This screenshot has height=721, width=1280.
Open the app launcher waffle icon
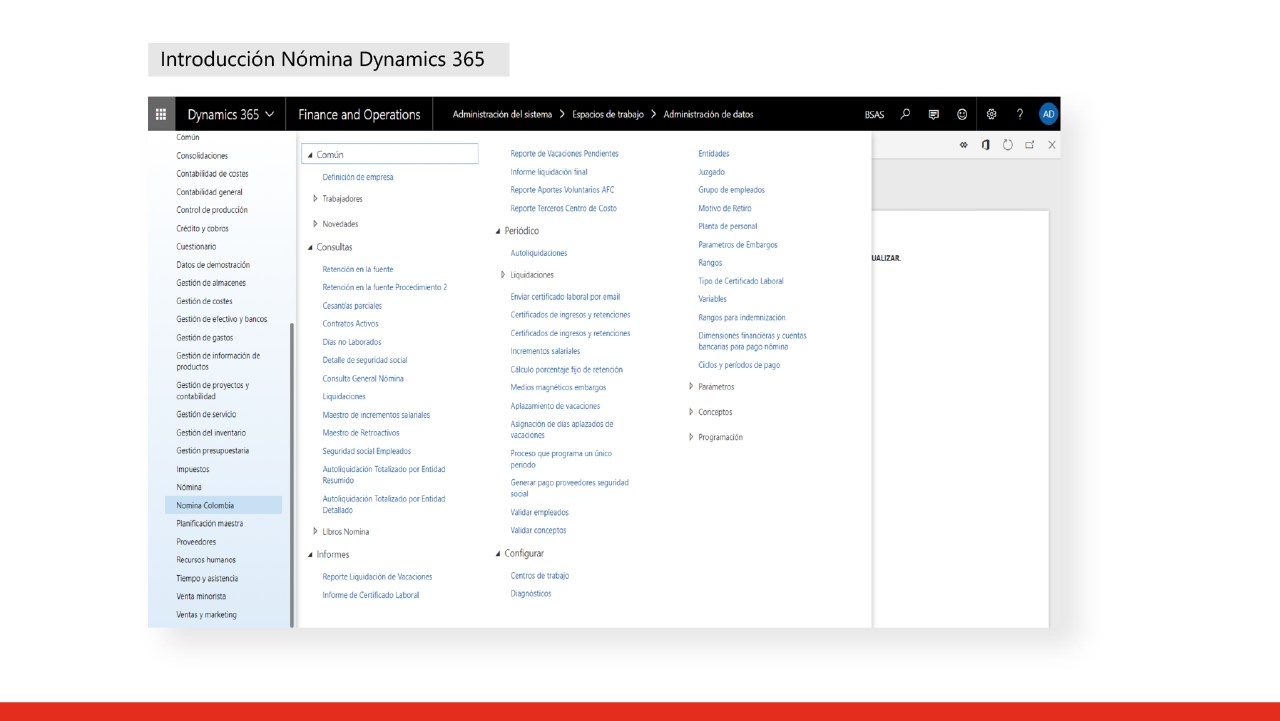[x=161, y=114]
